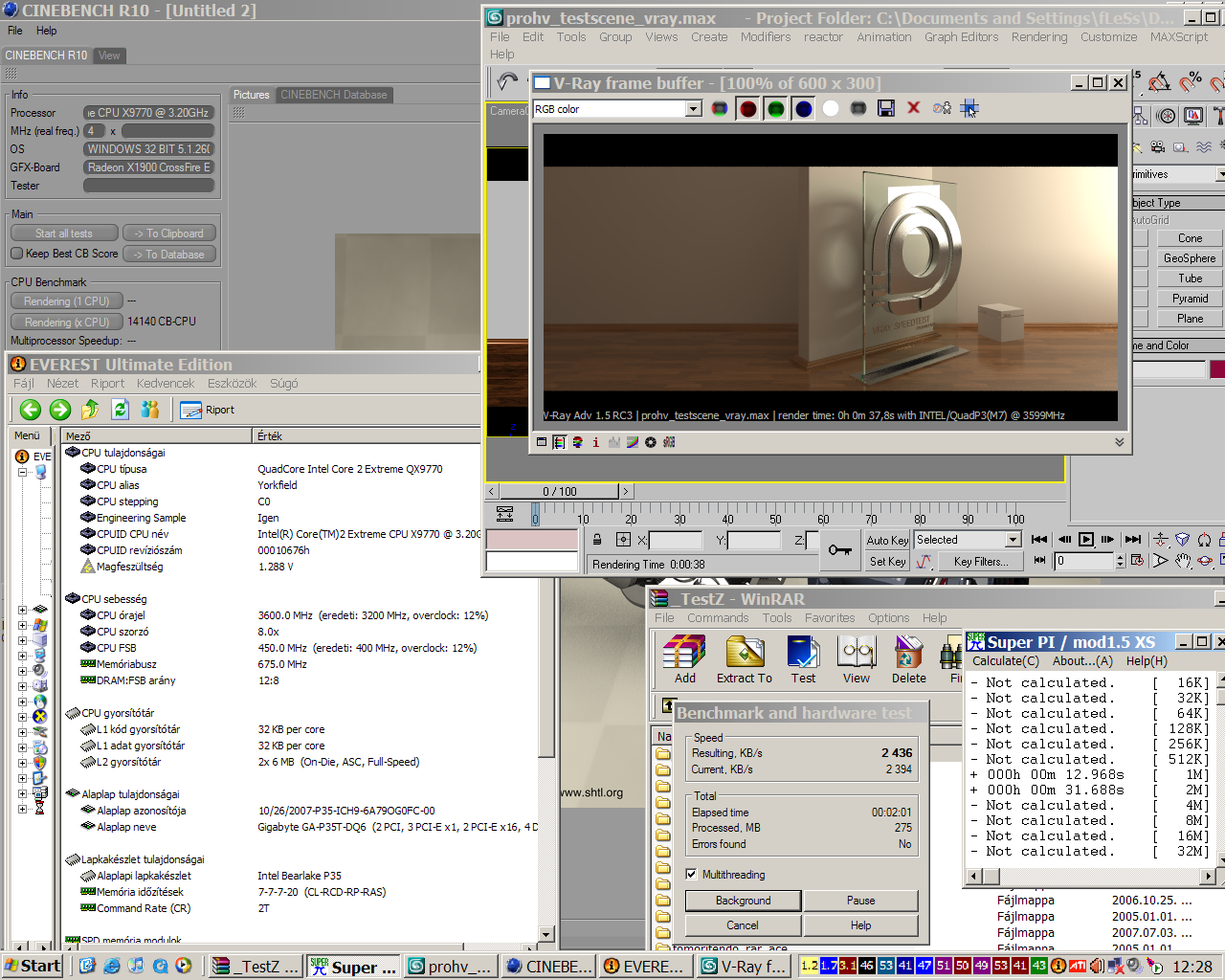Click the Windows Start button
Image resolution: width=1225 pixels, height=980 pixels.
(x=32, y=966)
